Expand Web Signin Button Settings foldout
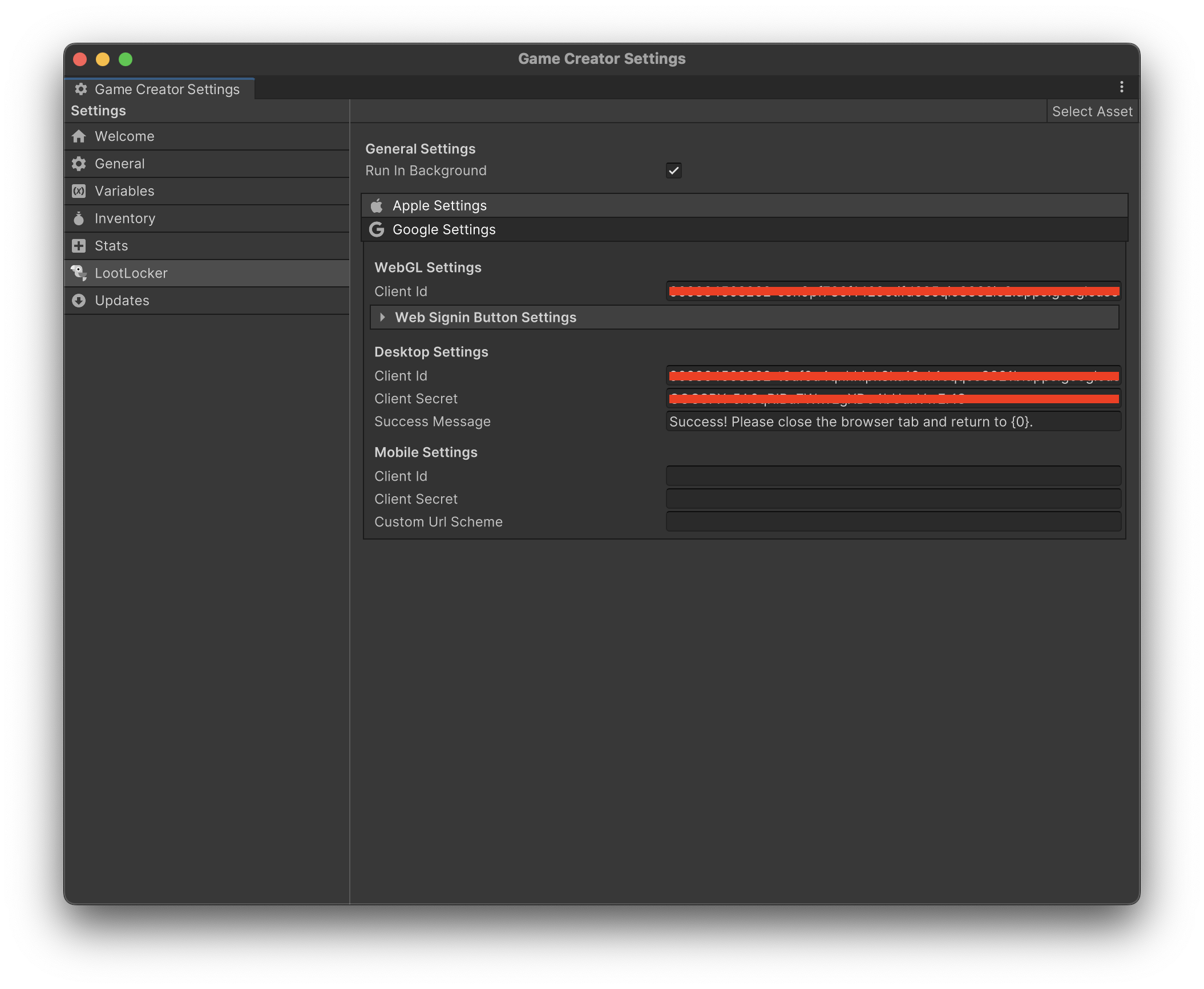Viewport: 1204px width, 989px height. coord(382,317)
